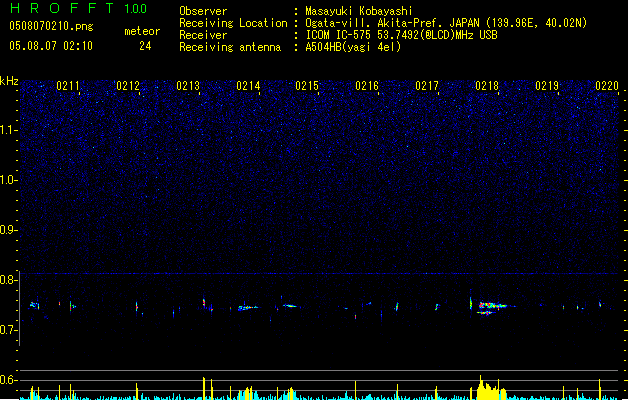629x400 pixels.
Task: Click the 0.7 frequency axis label
Action: (8, 330)
